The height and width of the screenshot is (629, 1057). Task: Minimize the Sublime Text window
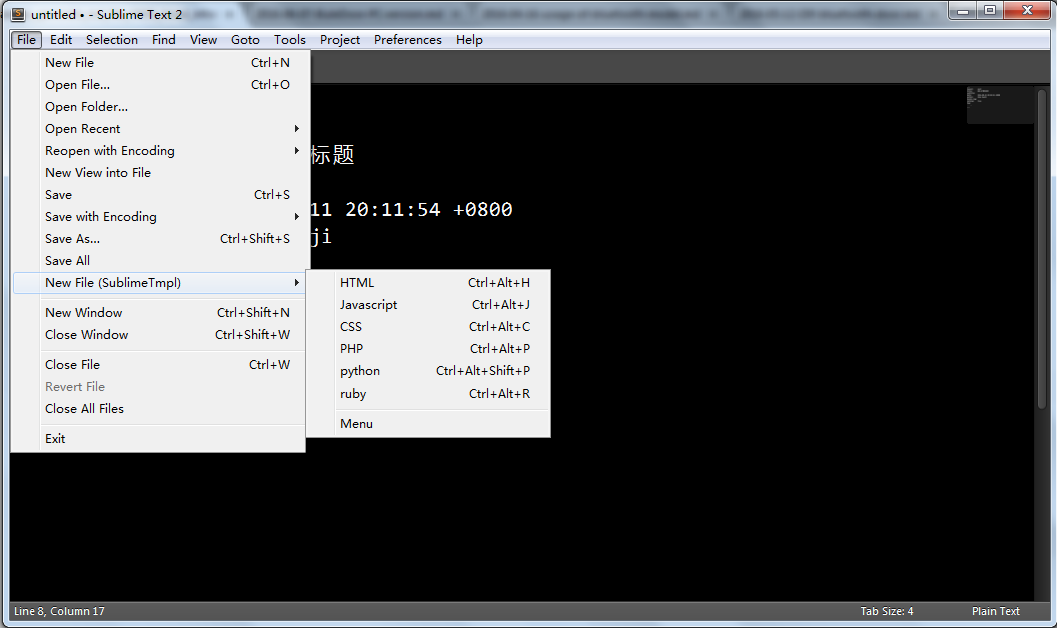(x=963, y=11)
